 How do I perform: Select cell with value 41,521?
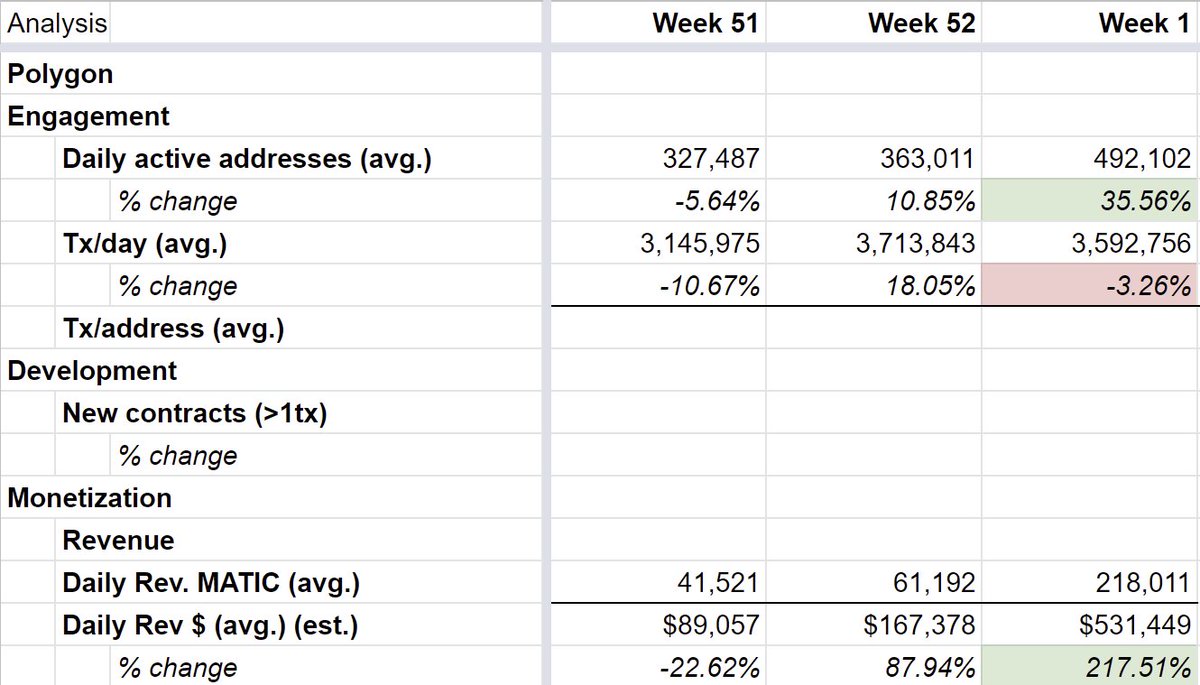659,583
